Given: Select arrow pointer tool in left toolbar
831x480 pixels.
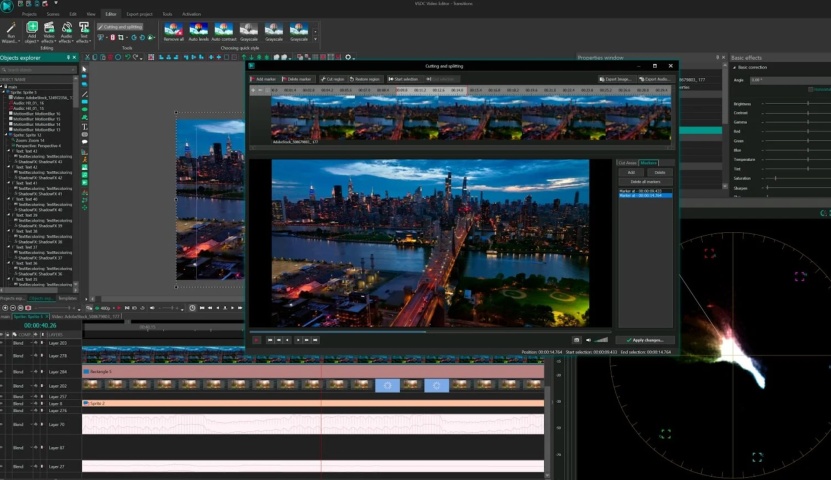Looking at the screenshot, I should (x=85, y=69).
